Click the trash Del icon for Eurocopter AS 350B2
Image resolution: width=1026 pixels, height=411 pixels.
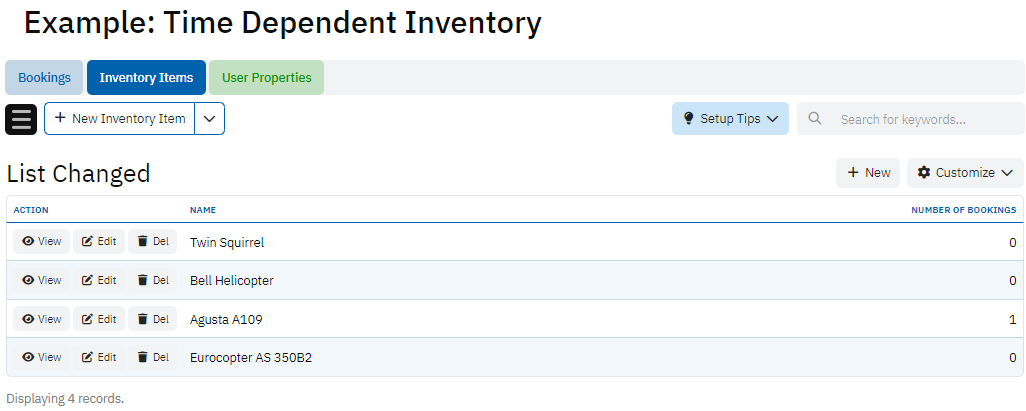pyautogui.click(x=143, y=357)
